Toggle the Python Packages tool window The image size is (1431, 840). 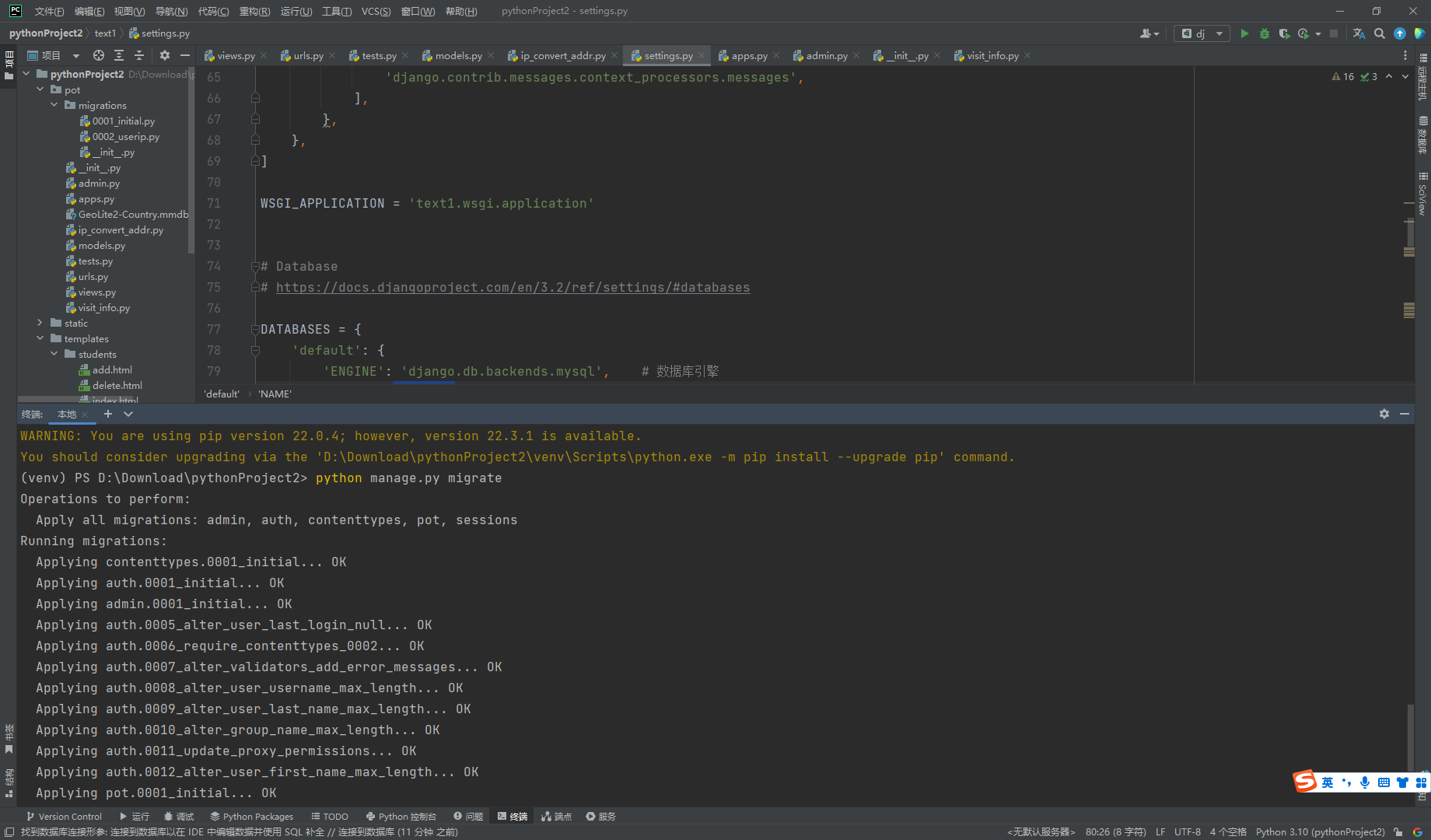click(x=251, y=816)
